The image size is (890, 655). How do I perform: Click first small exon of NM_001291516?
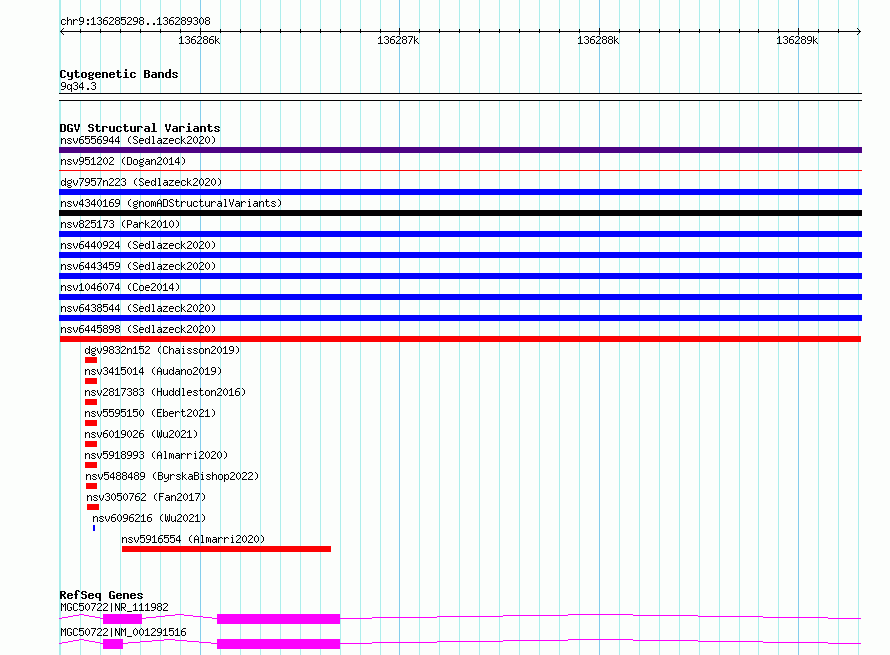point(113,644)
